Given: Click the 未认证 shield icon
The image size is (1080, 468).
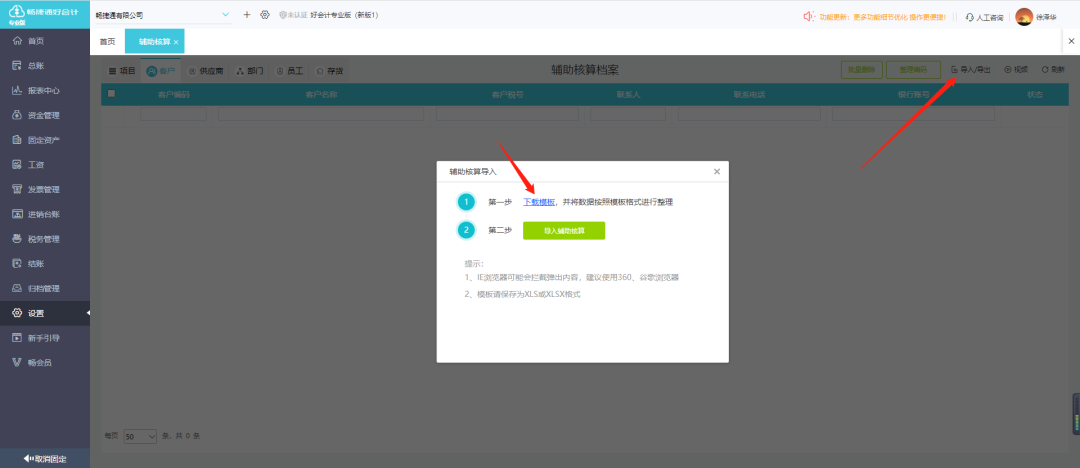Looking at the screenshot, I should click(x=282, y=15).
